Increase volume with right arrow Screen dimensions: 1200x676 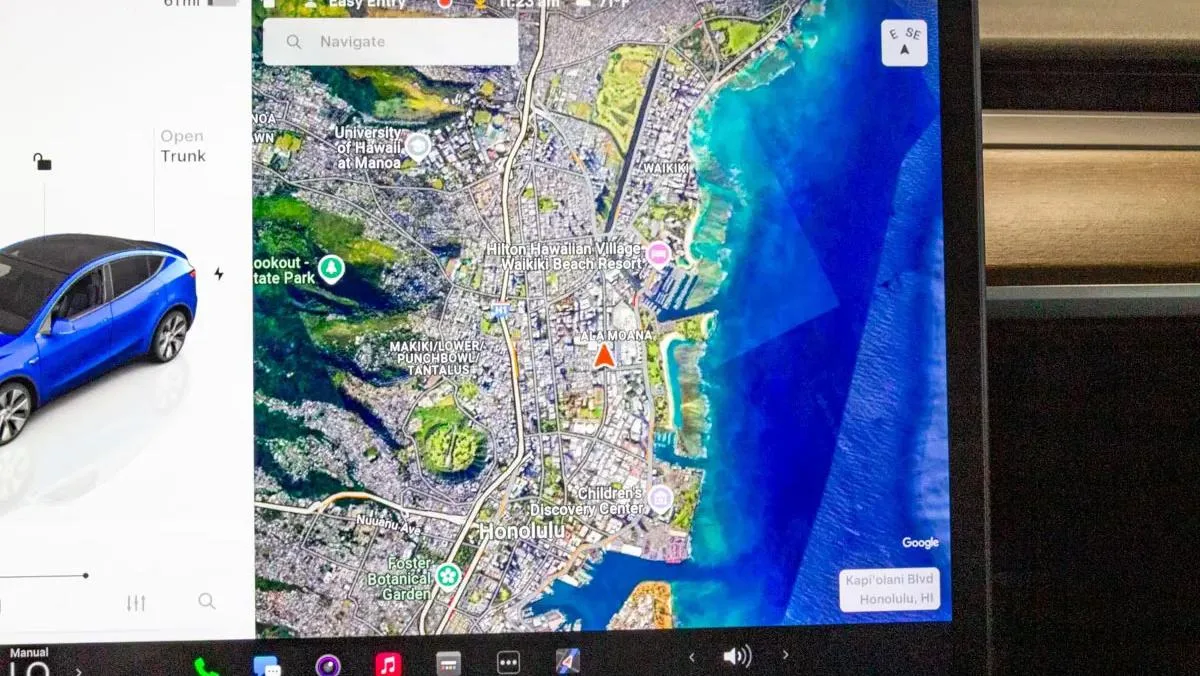(785, 655)
